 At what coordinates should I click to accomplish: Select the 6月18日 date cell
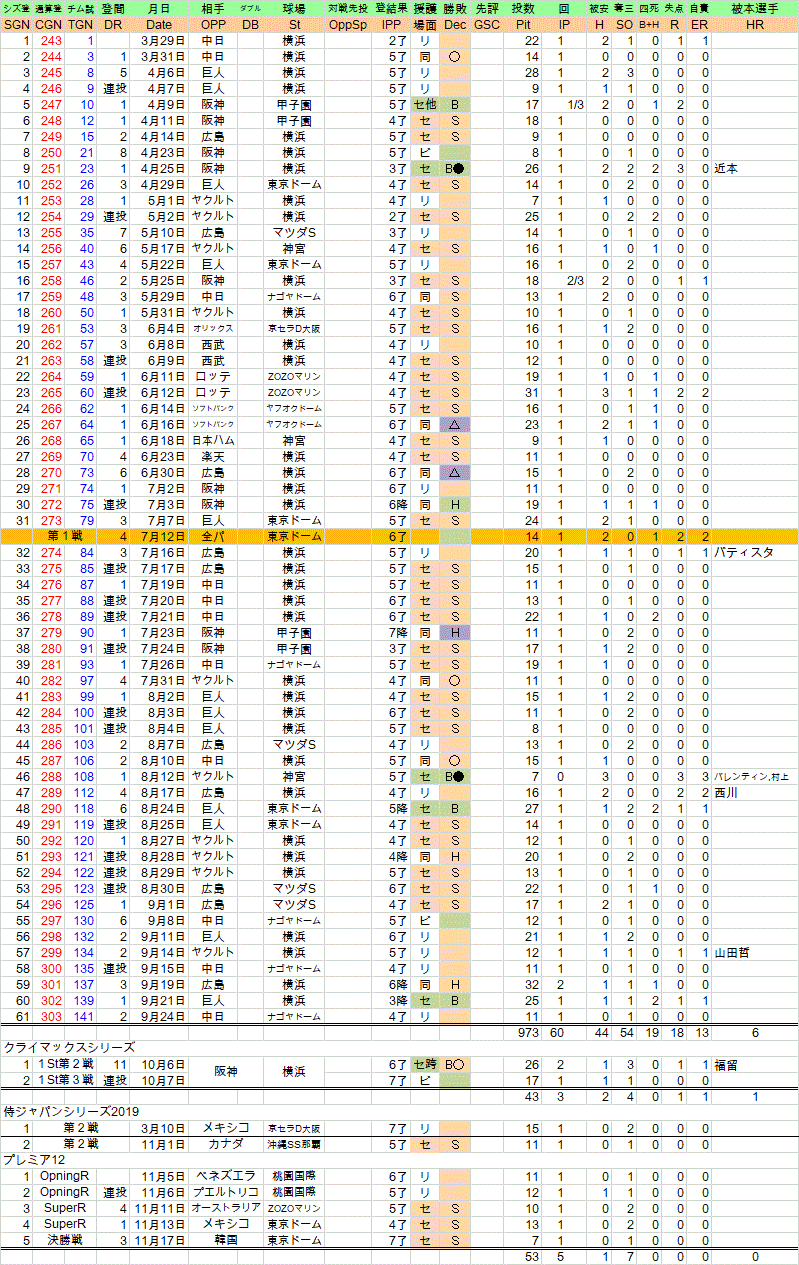[x=158, y=439]
